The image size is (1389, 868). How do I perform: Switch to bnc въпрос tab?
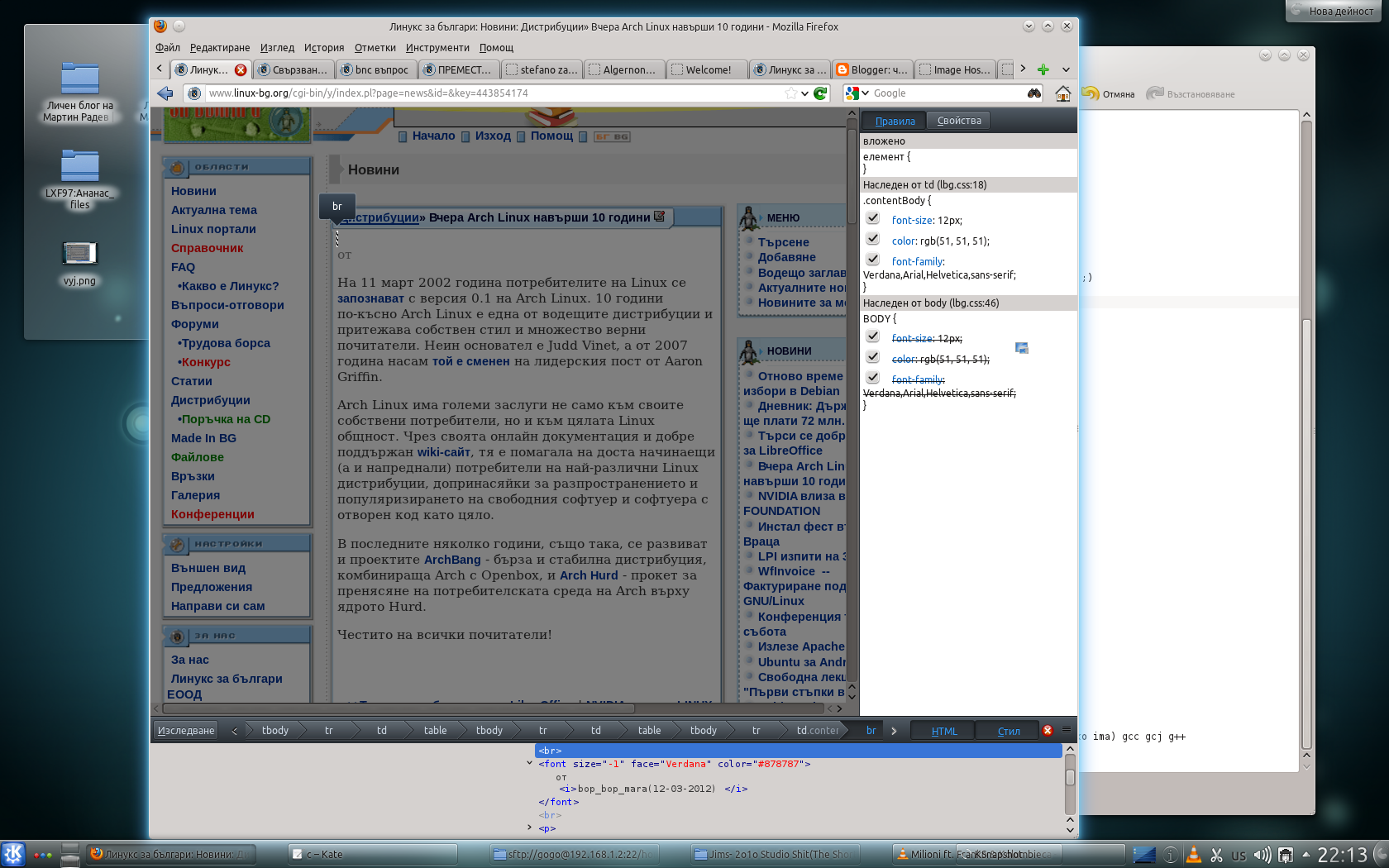click(x=375, y=69)
